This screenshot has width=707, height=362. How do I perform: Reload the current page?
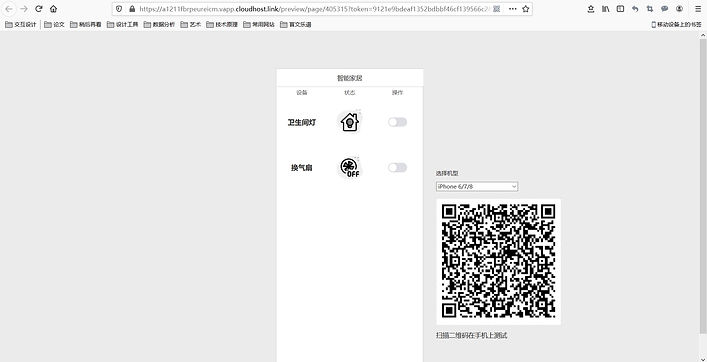coord(39,9)
